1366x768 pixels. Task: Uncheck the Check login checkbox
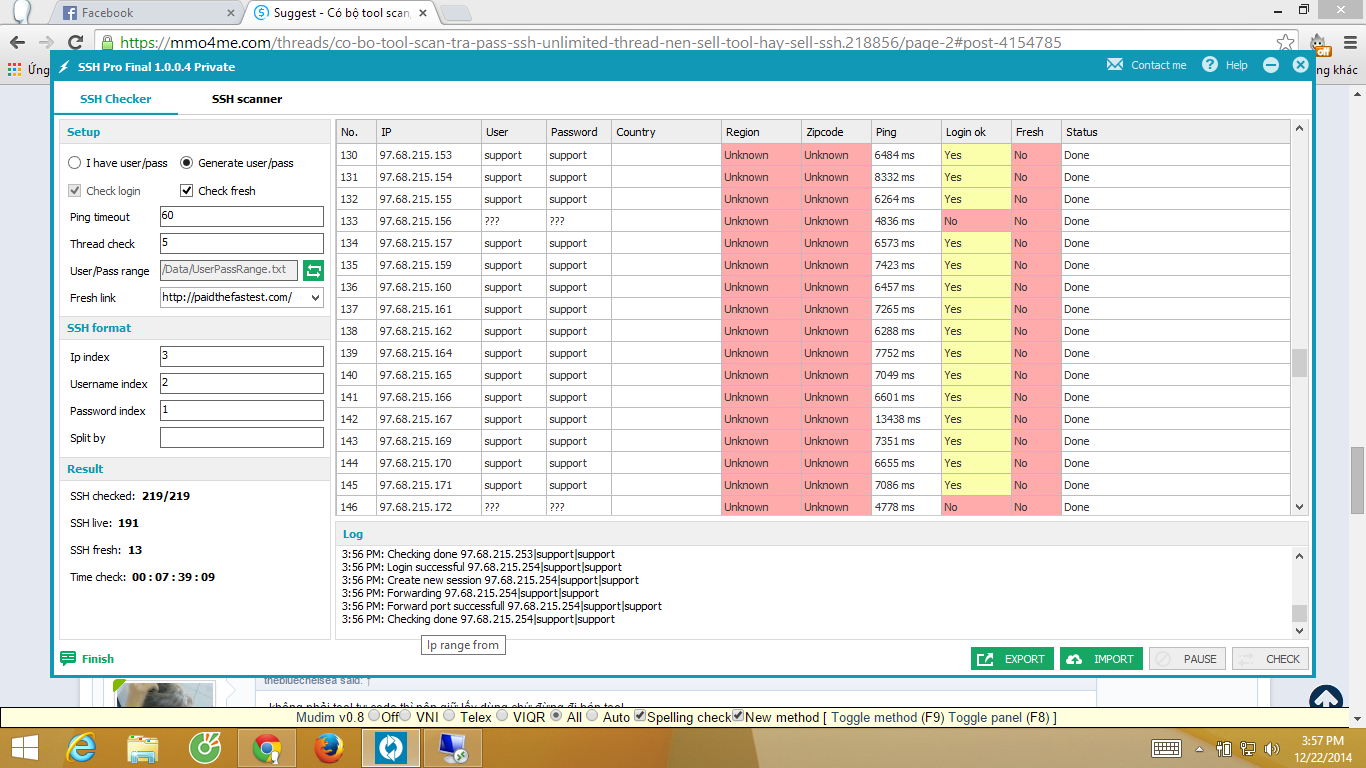coord(74,190)
